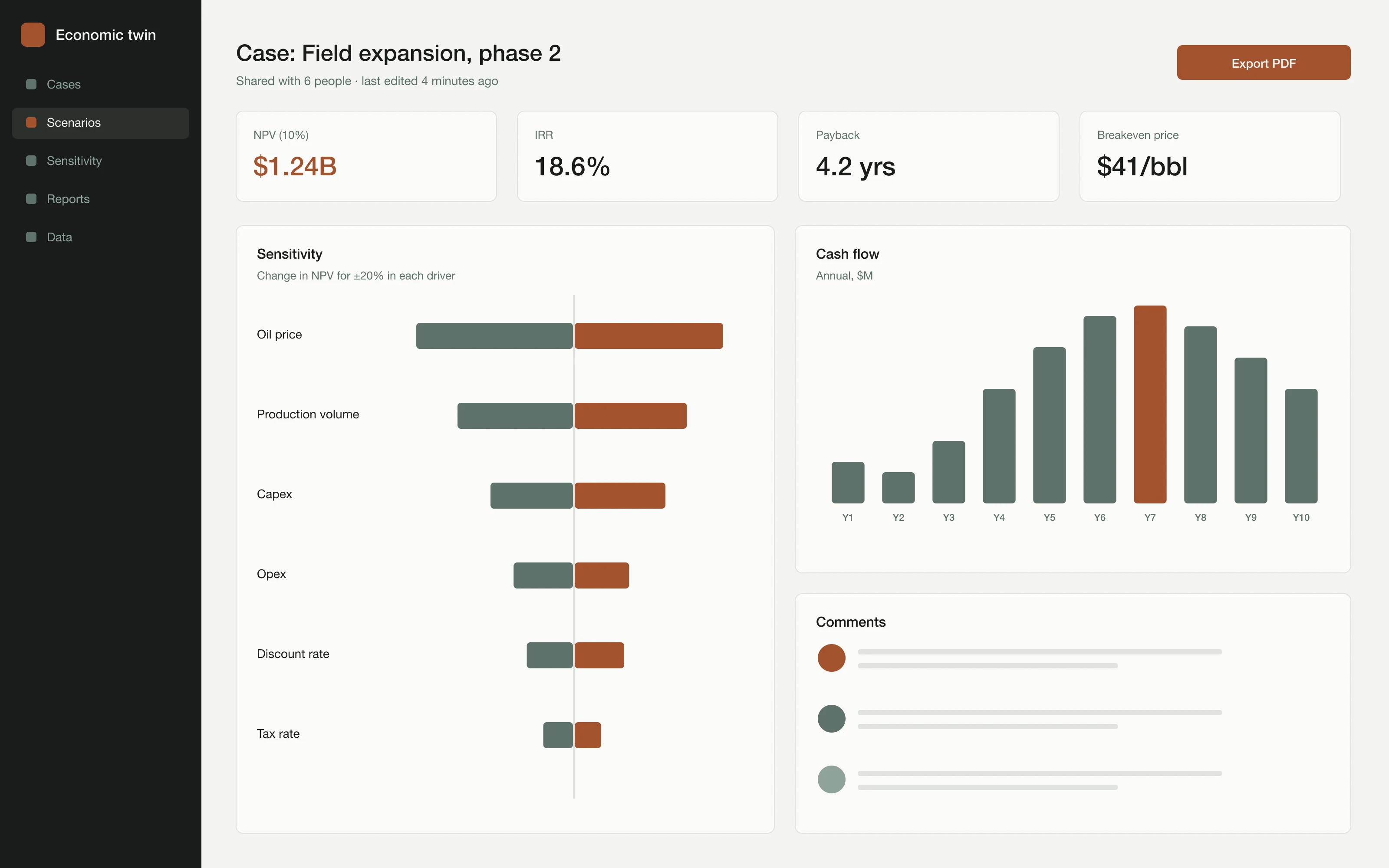Click the highlighted Y7 cash flow bar

point(1150,405)
